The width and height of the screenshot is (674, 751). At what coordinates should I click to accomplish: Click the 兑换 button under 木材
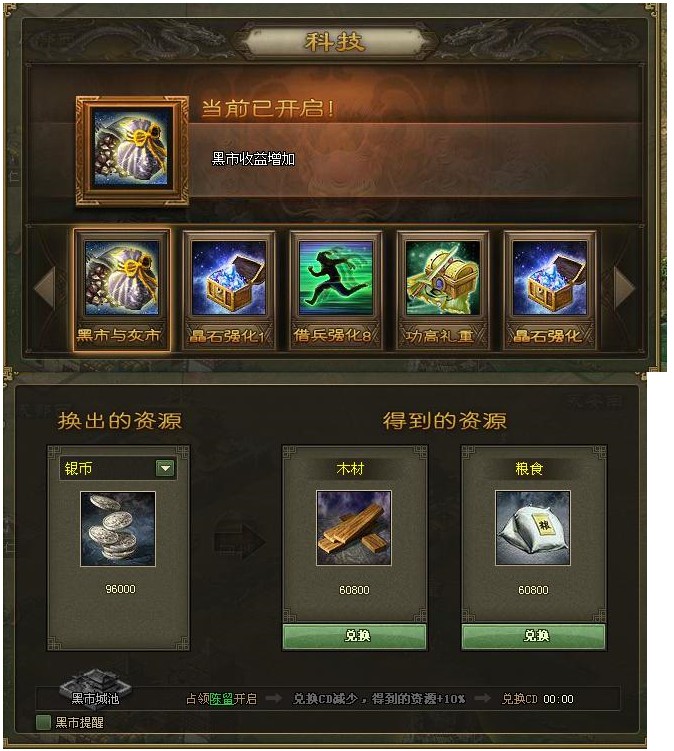pyautogui.click(x=354, y=637)
